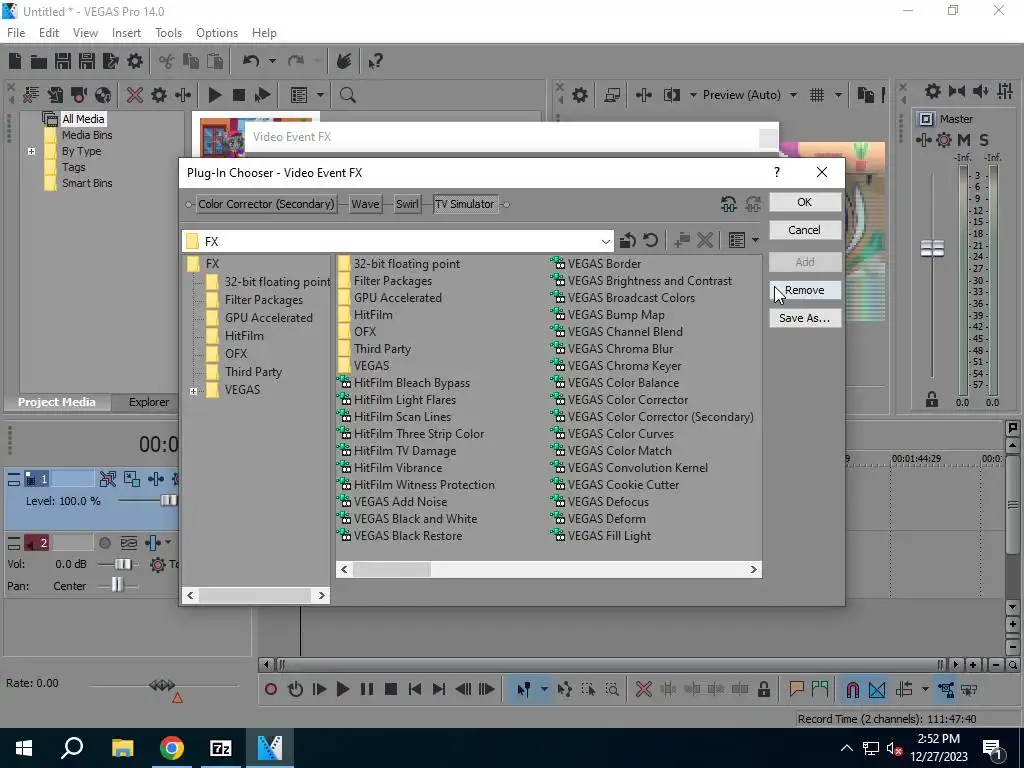Open Preview (Auto) quality dropdown
Image resolution: width=1024 pixels, height=768 pixels.
(793, 95)
